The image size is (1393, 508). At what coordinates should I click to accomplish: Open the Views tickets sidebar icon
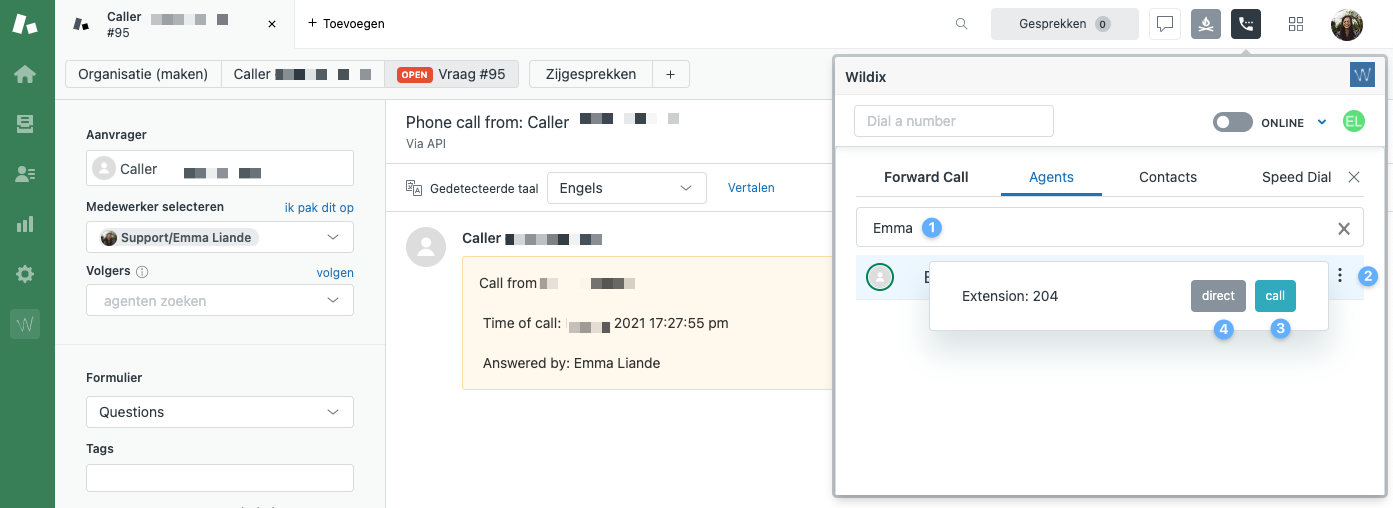pos(25,124)
